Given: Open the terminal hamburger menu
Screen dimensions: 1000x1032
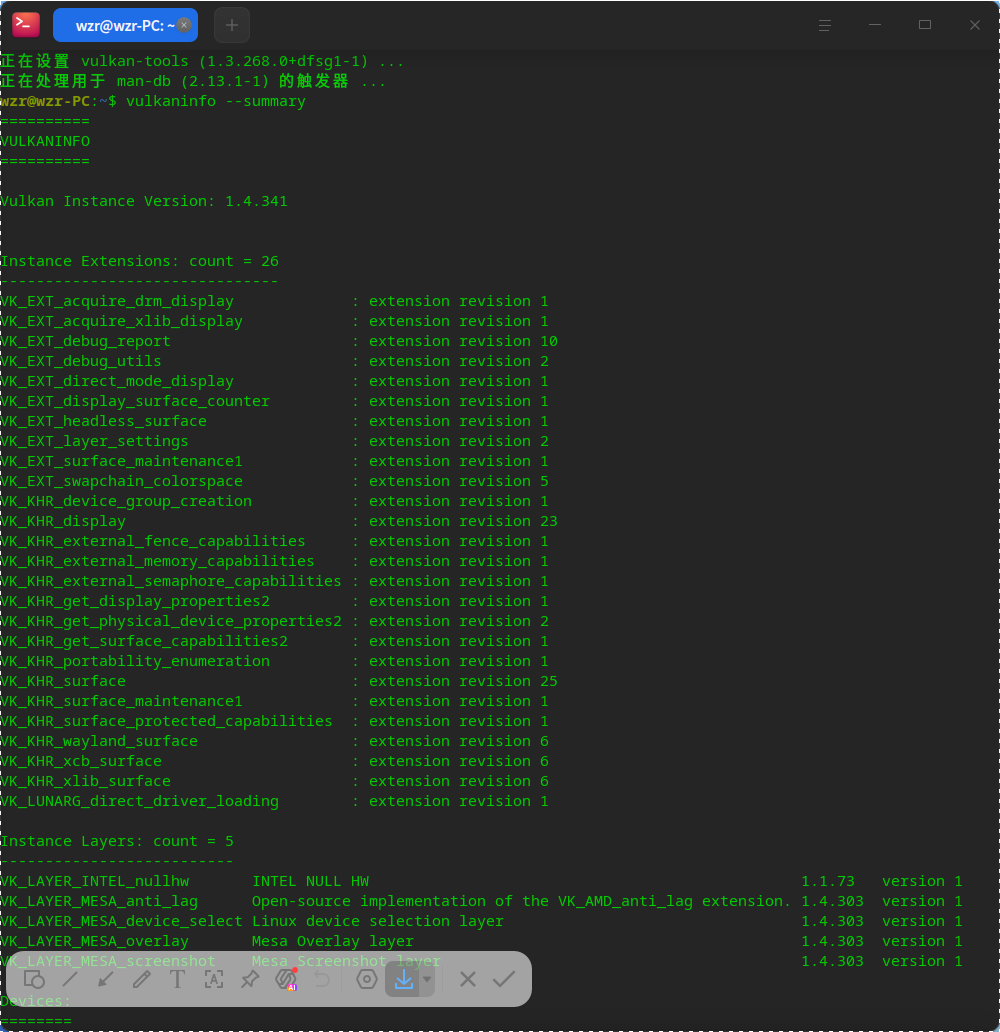Looking at the screenshot, I should click(825, 25).
